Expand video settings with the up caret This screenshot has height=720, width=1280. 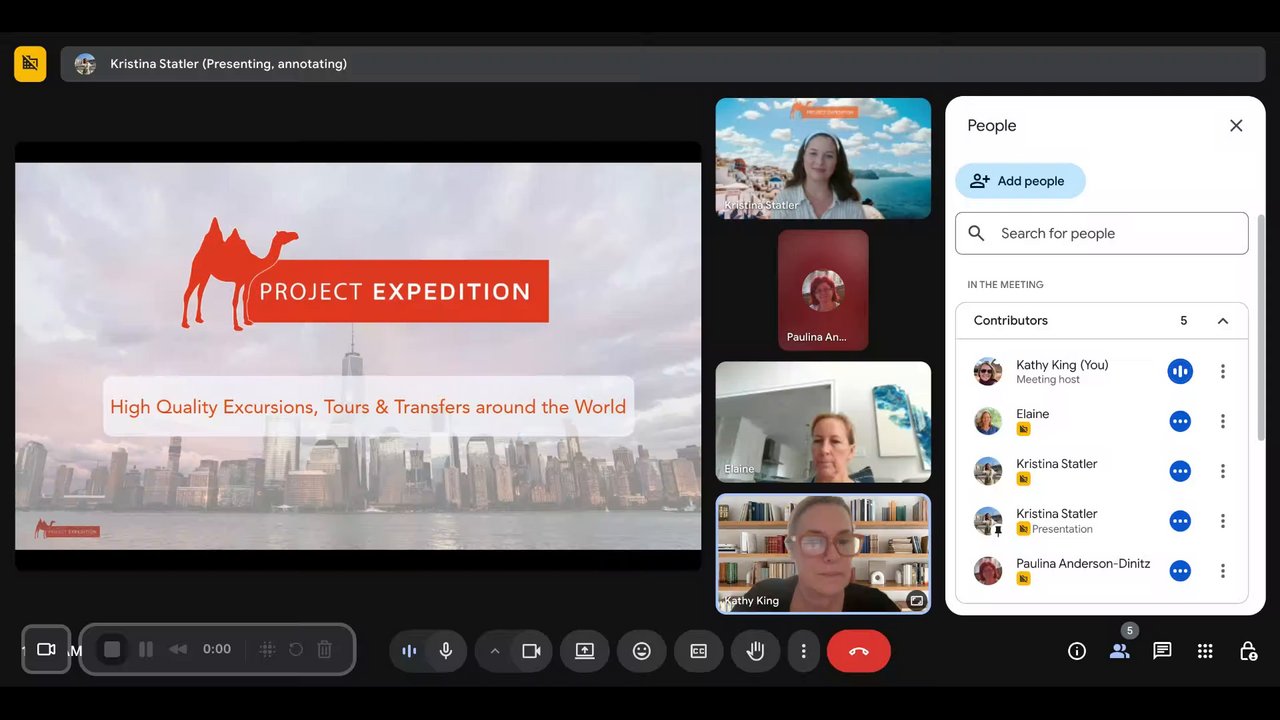[494, 651]
